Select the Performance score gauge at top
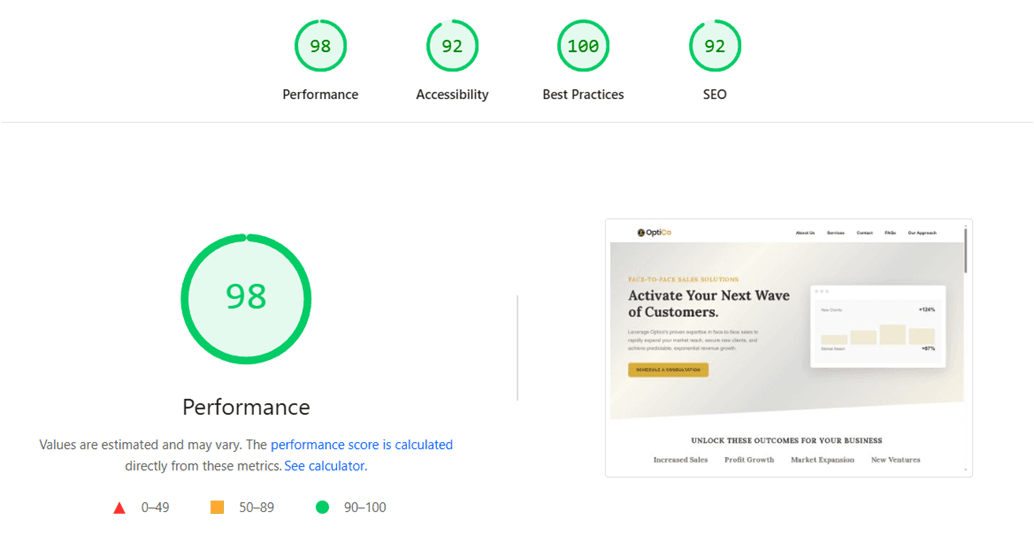 pos(320,46)
